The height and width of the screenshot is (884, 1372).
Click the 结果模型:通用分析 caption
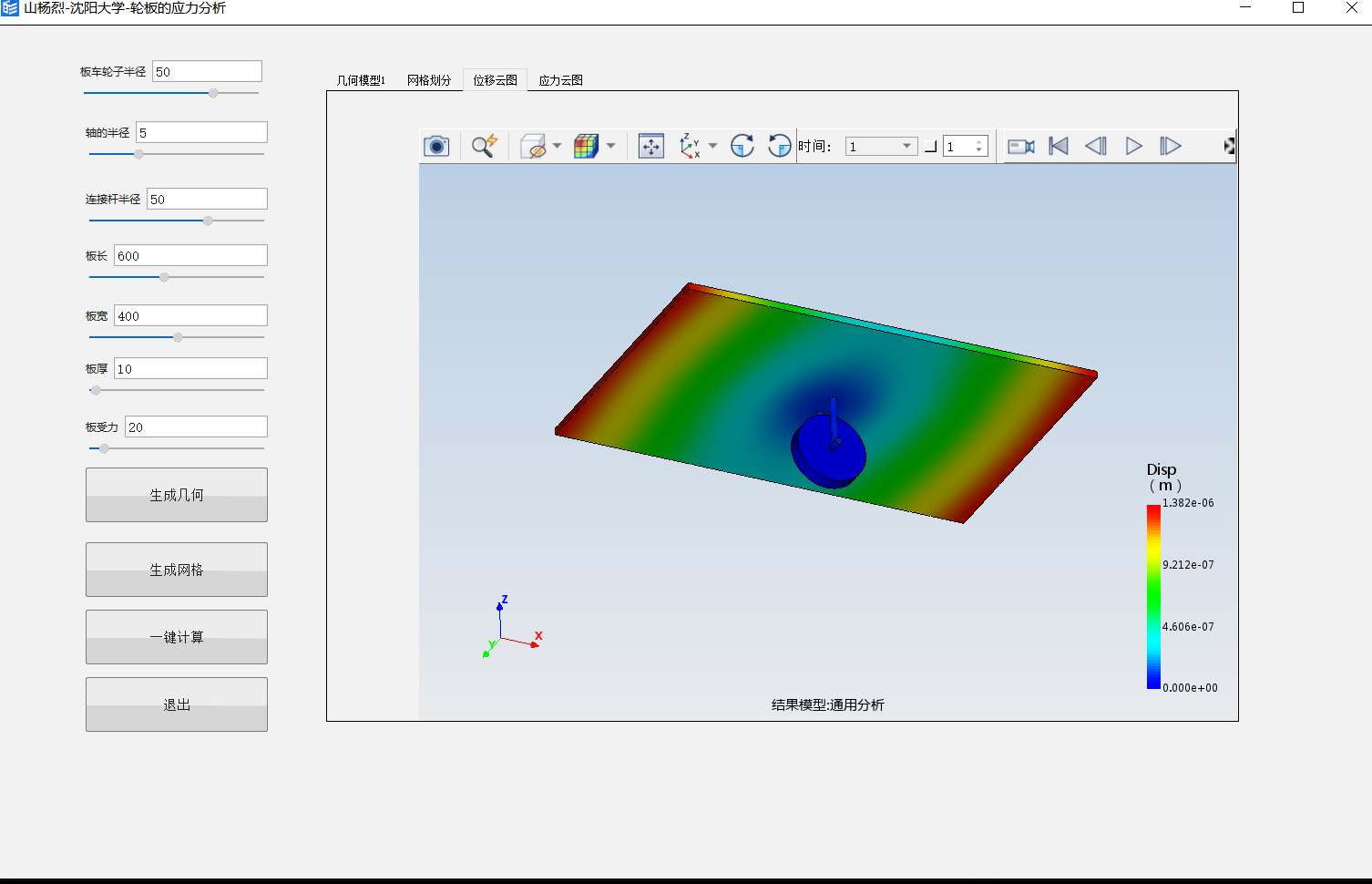(827, 704)
